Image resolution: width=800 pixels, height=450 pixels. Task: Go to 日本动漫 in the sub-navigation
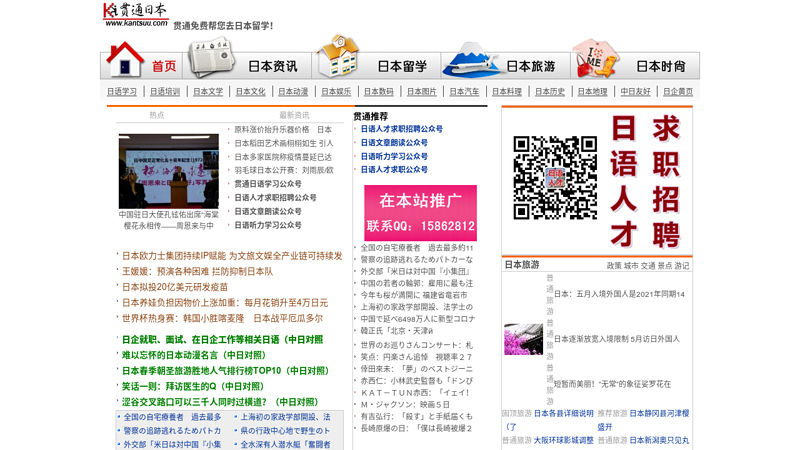[x=293, y=92]
